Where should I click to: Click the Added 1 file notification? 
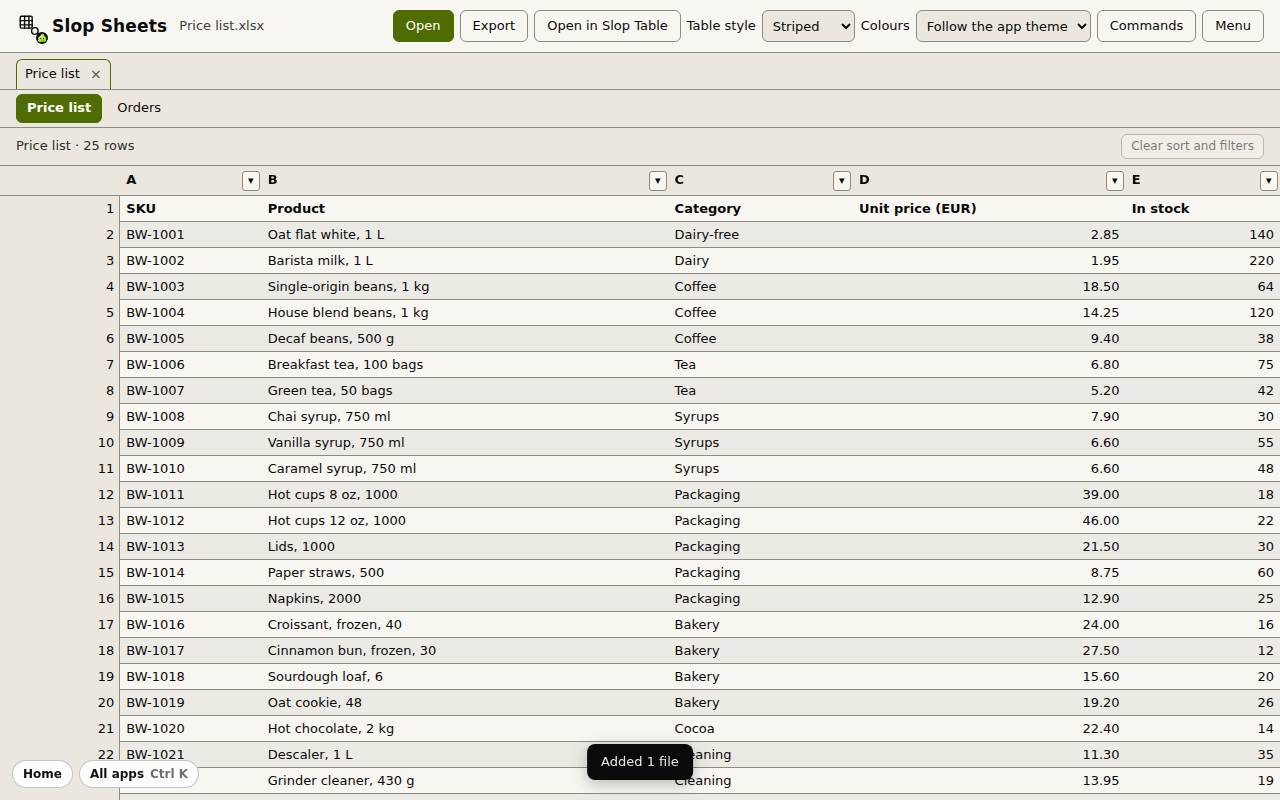pyautogui.click(x=640, y=762)
